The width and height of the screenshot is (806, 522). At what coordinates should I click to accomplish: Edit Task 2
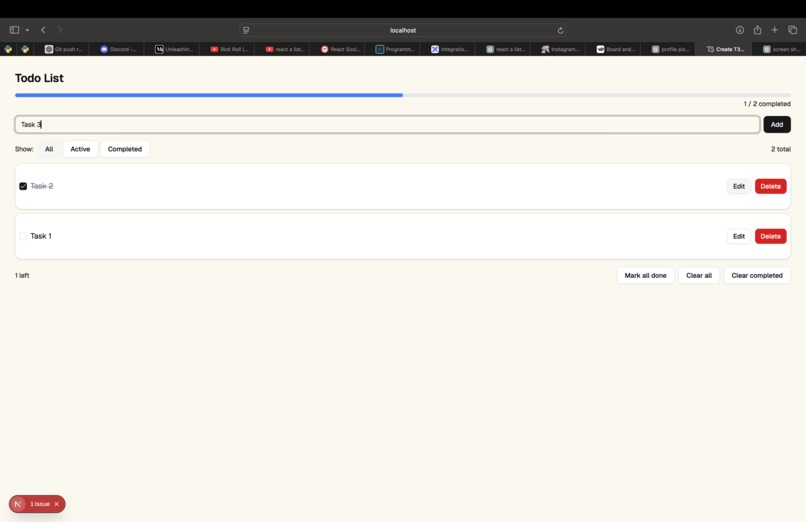[x=739, y=187]
